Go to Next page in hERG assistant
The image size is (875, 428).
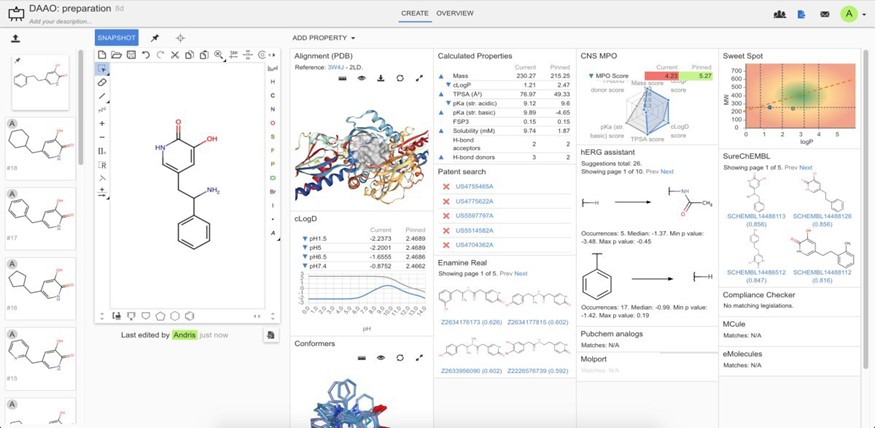coord(667,171)
